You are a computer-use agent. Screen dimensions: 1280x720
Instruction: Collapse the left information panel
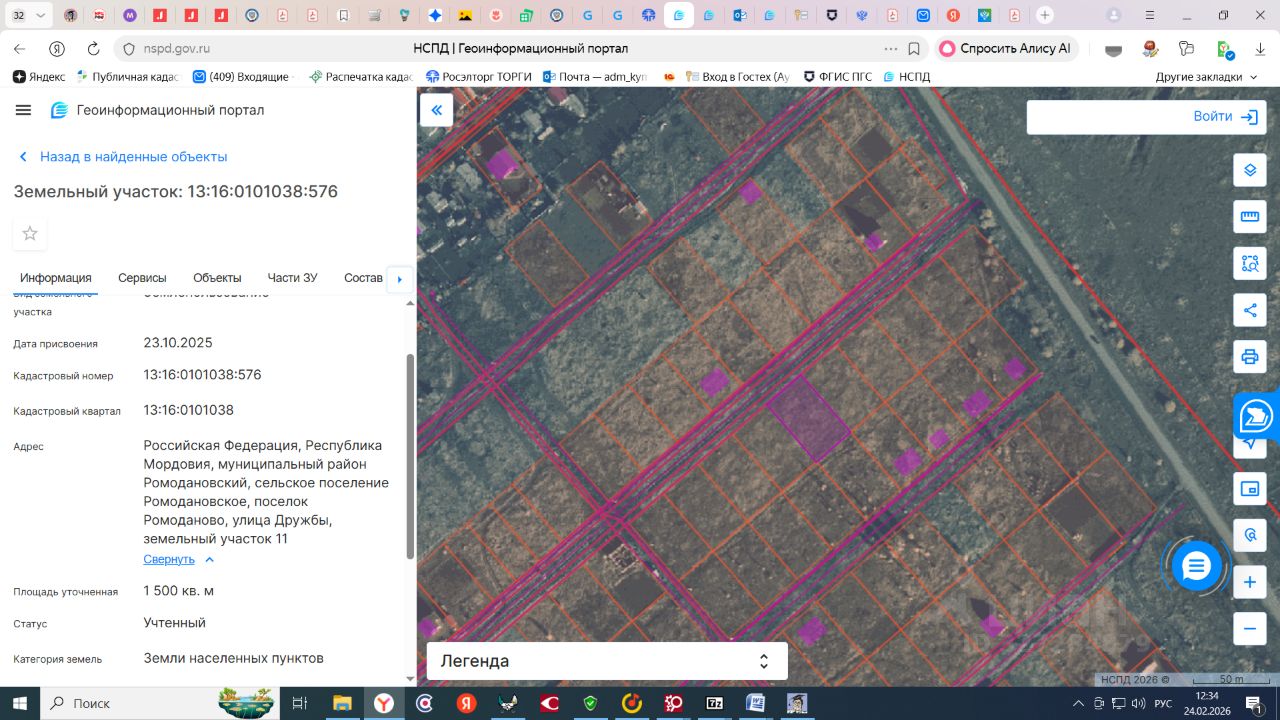436,110
